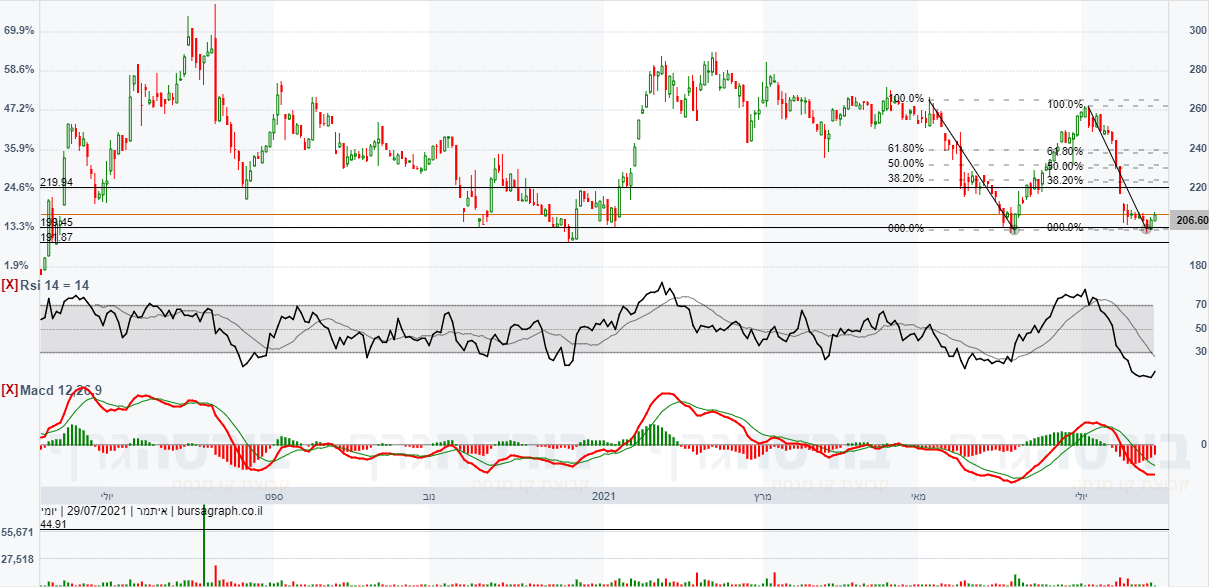Screen dimensions: 1209x587
Task: Click the 69.9% left axis label
Action: (20, 31)
